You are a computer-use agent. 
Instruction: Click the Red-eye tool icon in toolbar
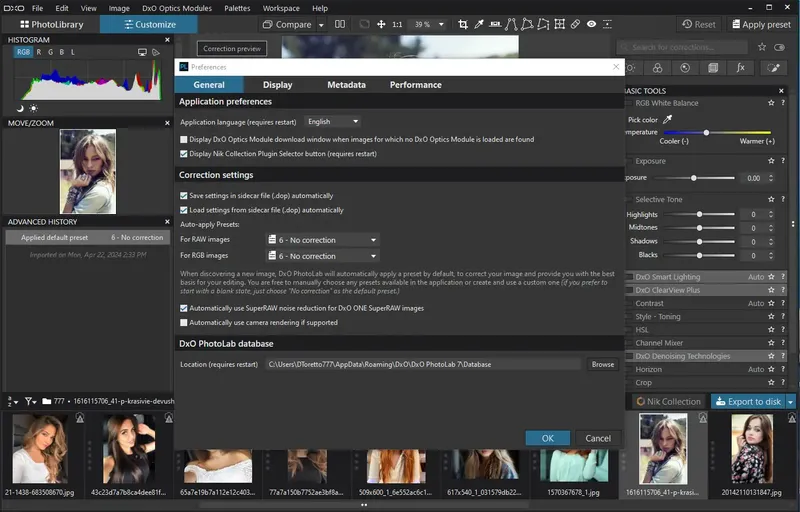click(x=591, y=24)
